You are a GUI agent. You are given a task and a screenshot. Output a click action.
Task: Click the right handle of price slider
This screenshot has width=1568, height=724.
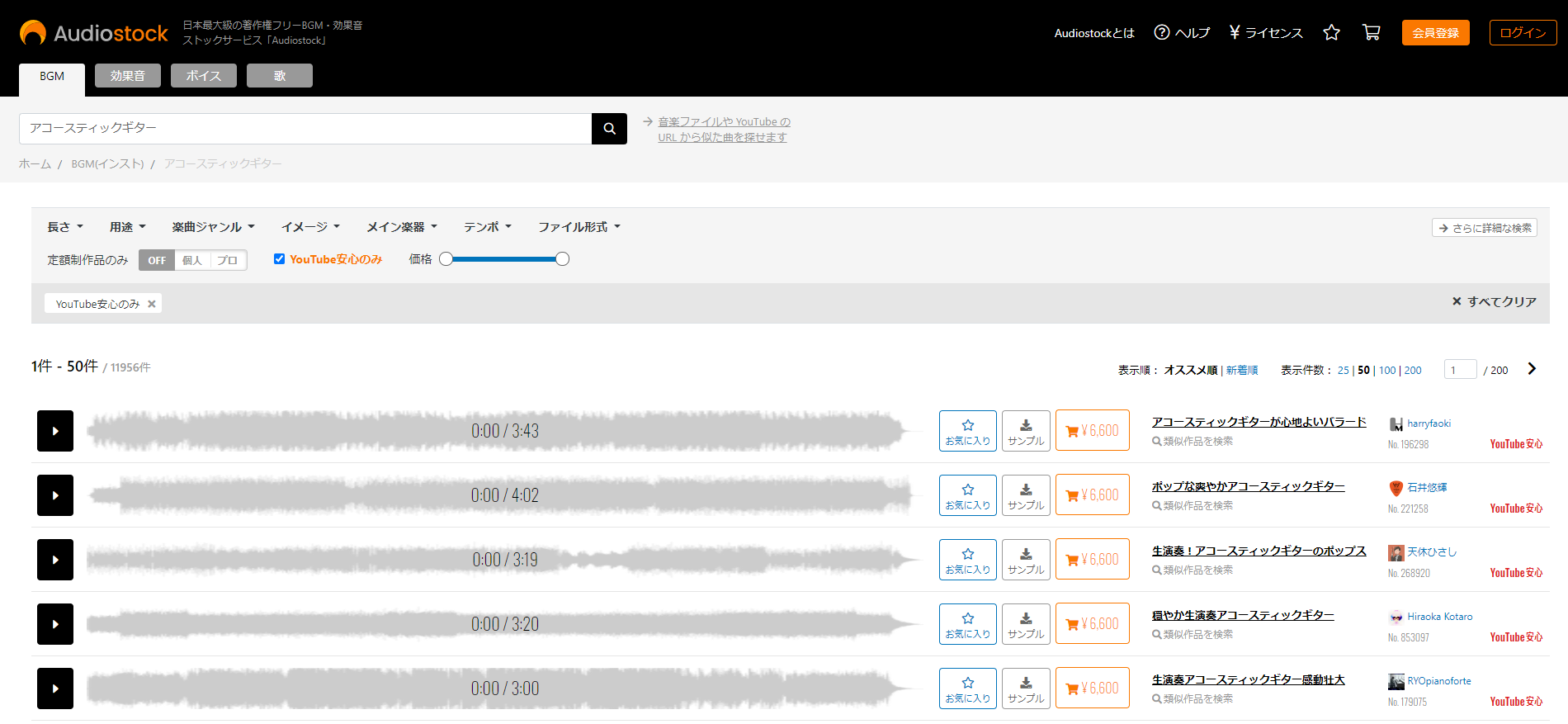pos(562,259)
